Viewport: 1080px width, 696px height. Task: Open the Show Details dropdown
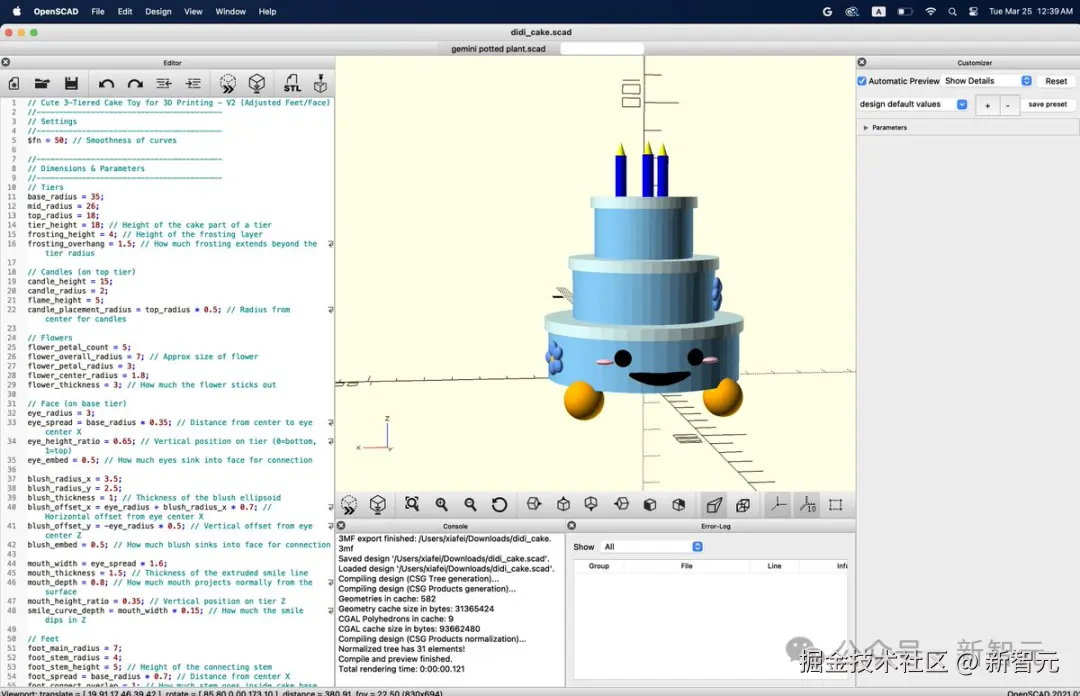point(987,81)
